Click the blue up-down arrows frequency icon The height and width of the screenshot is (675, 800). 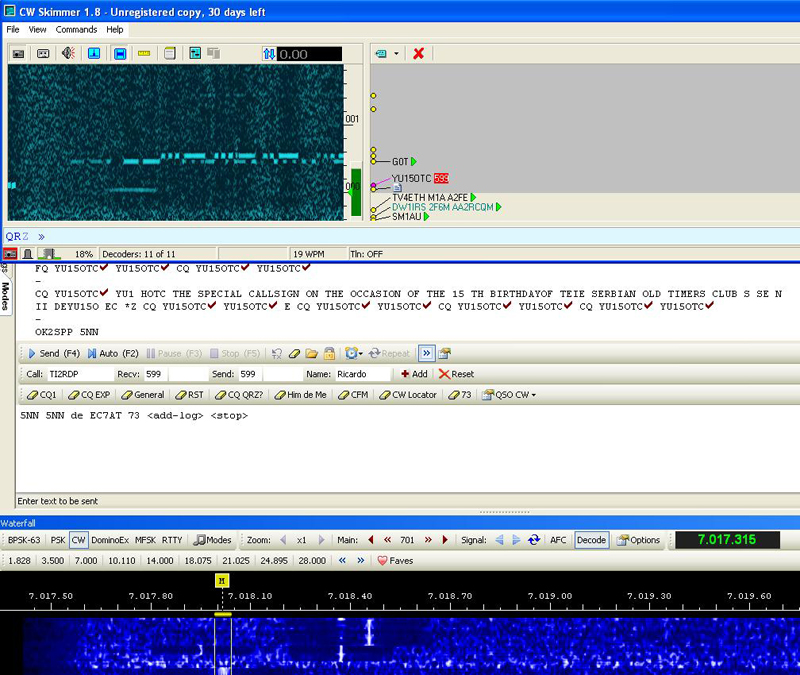point(269,54)
